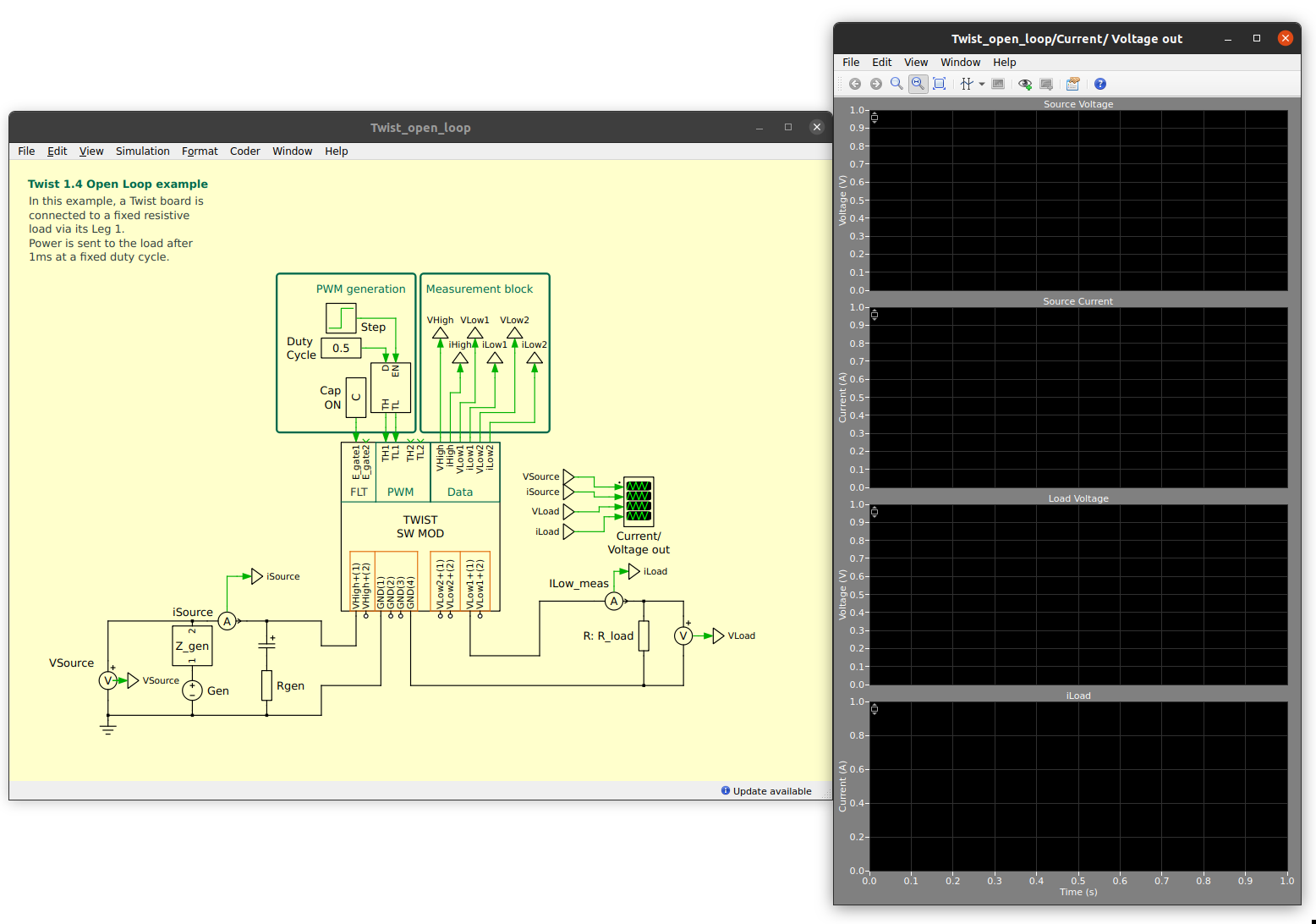Screen dimensions: 1316x924
Task: Click the Time (s) axis label
Action: pyautogui.click(x=1078, y=892)
